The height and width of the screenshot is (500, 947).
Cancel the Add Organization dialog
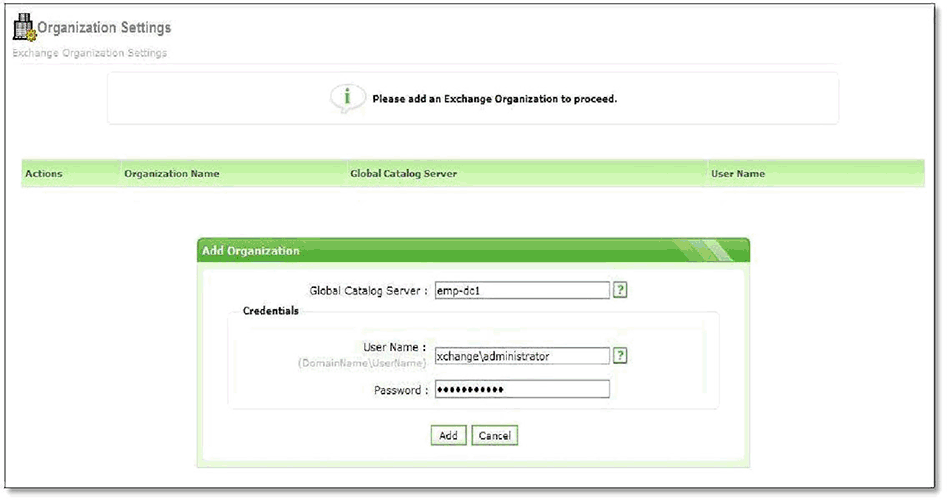[x=495, y=436]
